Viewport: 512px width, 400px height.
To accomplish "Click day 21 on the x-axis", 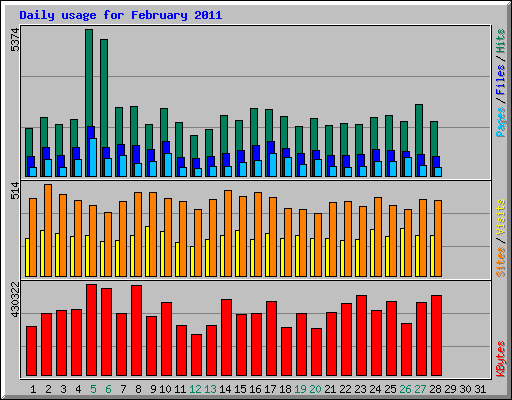I will tap(330, 389).
